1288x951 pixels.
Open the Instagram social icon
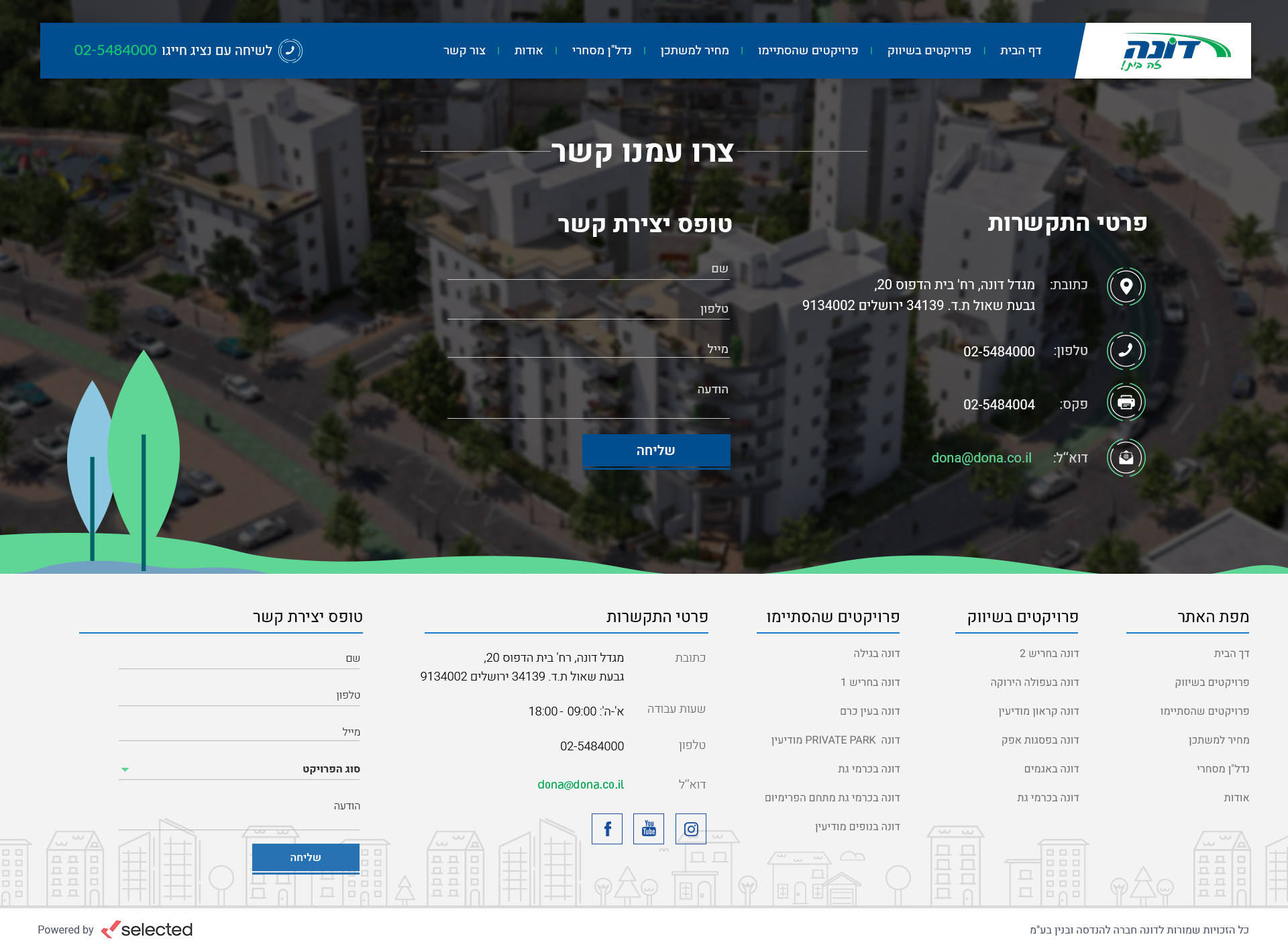pyautogui.click(x=690, y=829)
